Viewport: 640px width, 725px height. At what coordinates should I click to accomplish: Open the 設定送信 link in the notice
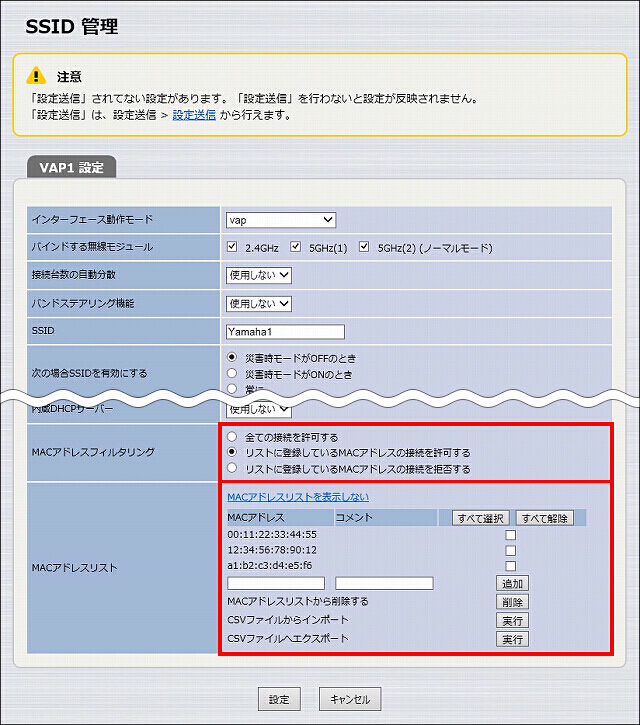pyautogui.click(x=194, y=115)
